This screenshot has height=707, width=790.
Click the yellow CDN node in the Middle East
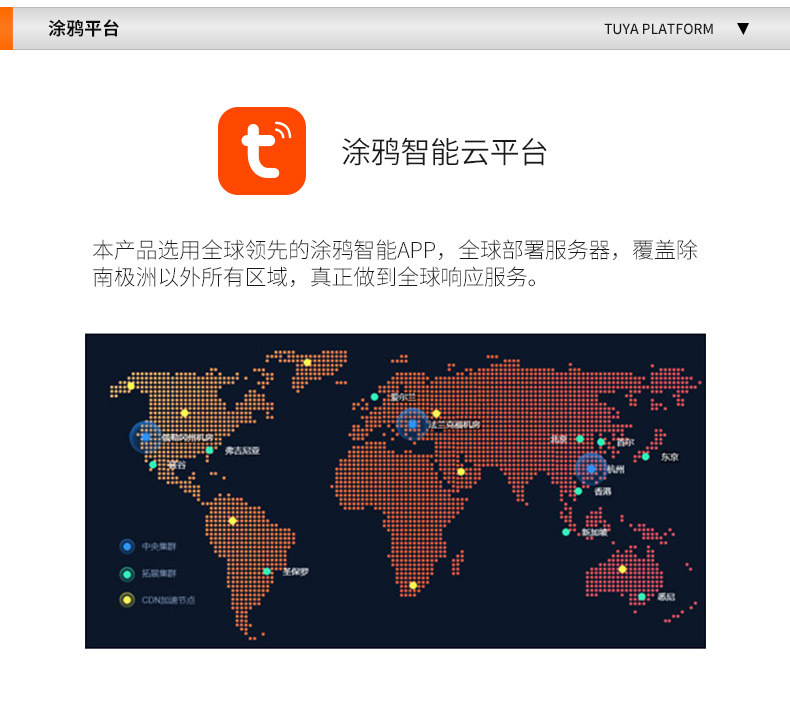(x=461, y=472)
